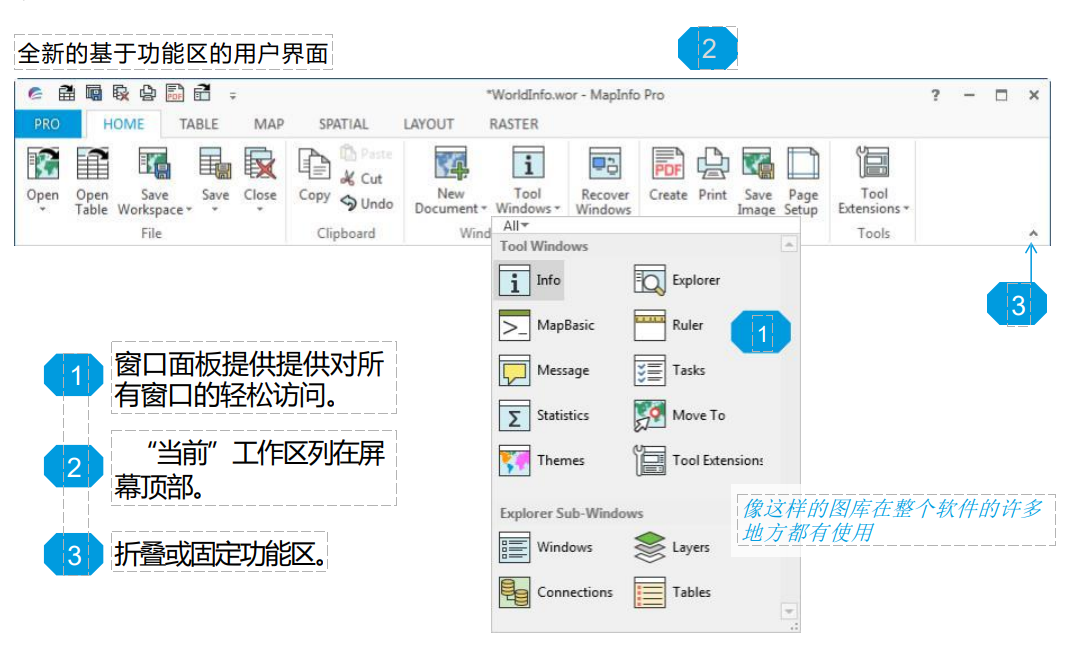Collapse the ribbon with the chevron
The height and width of the screenshot is (645, 1080).
pyautogui.click(x=1033, y=234)
